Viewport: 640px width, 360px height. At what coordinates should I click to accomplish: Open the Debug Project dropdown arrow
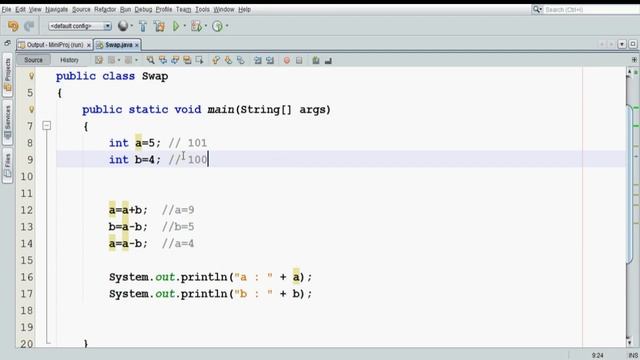[206, 26]
